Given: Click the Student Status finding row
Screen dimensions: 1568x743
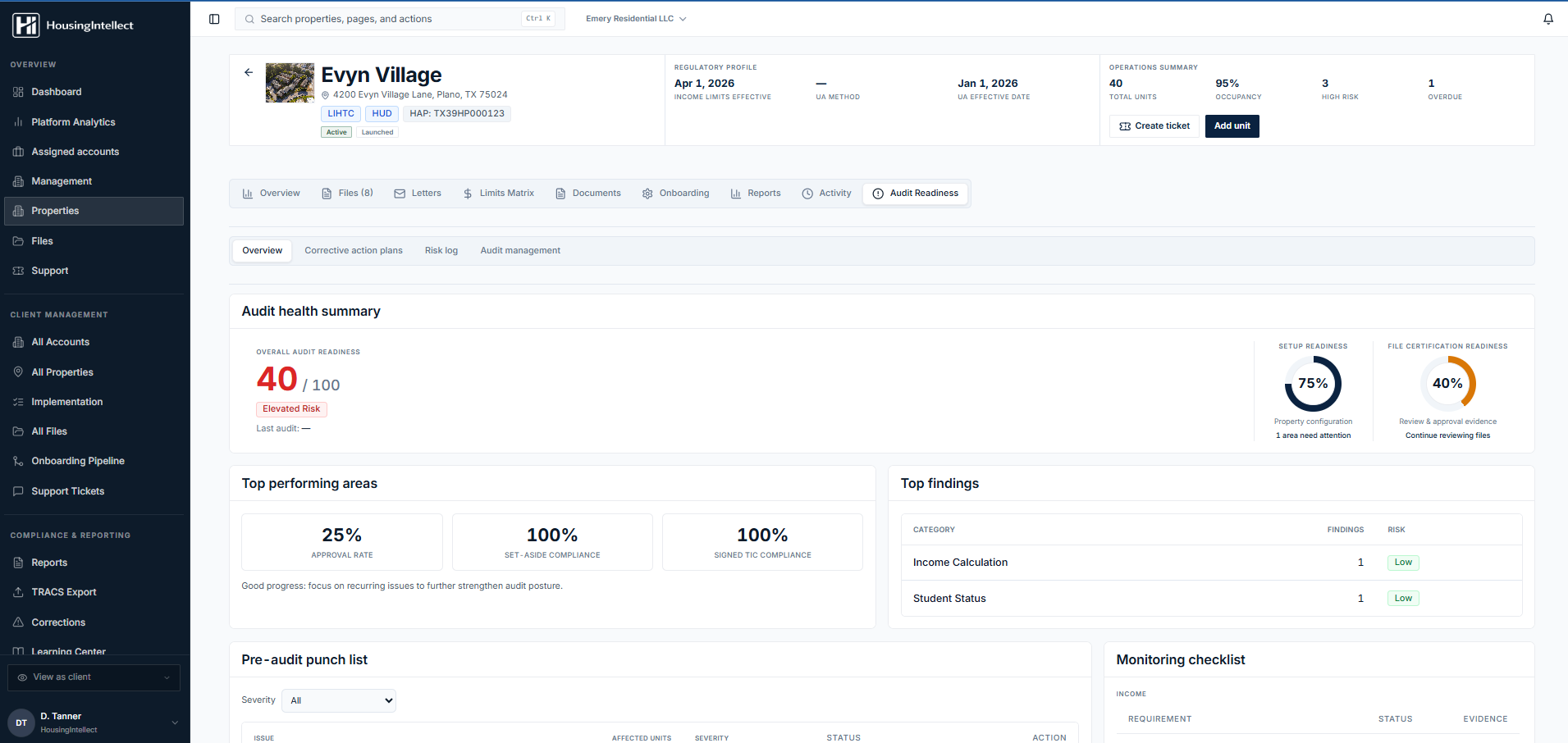Looking at the screenshot, I should click(x=1211, y=599).
